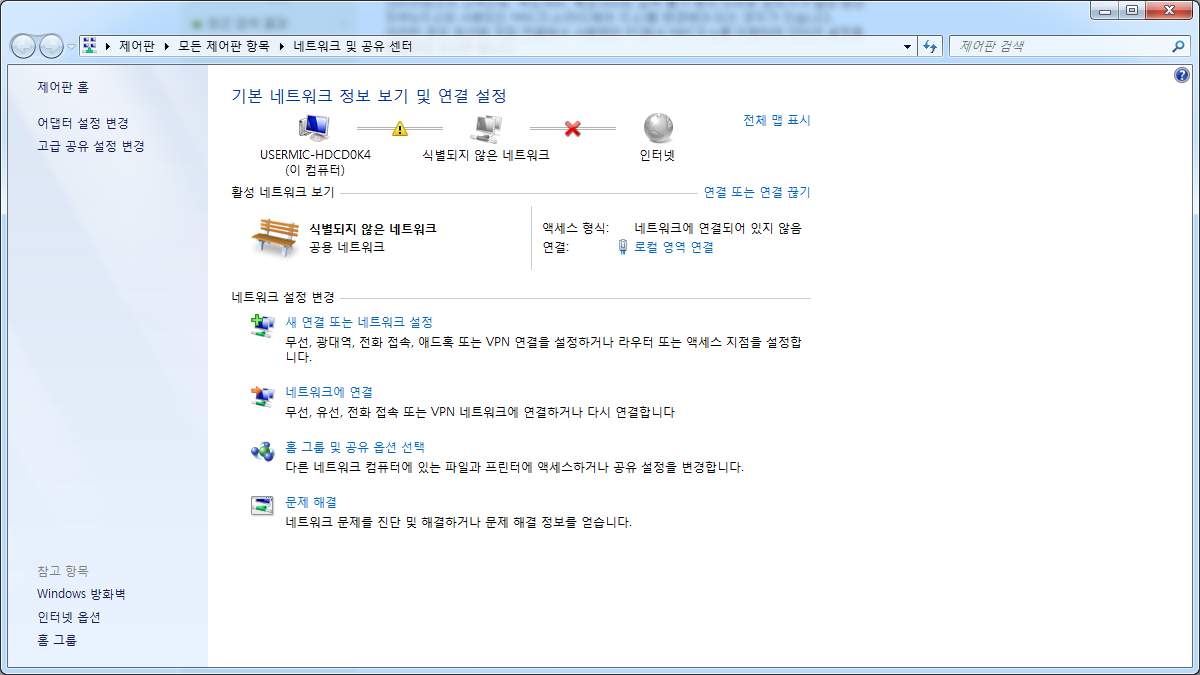This screenshot has width=1200, height=675.
Task: Expand the arrow after 모든 제어판 항목 in the breadcrumb
Action: tap(281, 46)
